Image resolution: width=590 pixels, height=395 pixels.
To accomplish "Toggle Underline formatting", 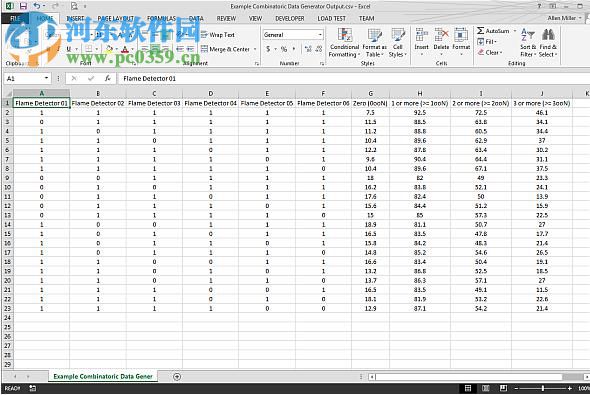I will (68, 49).
